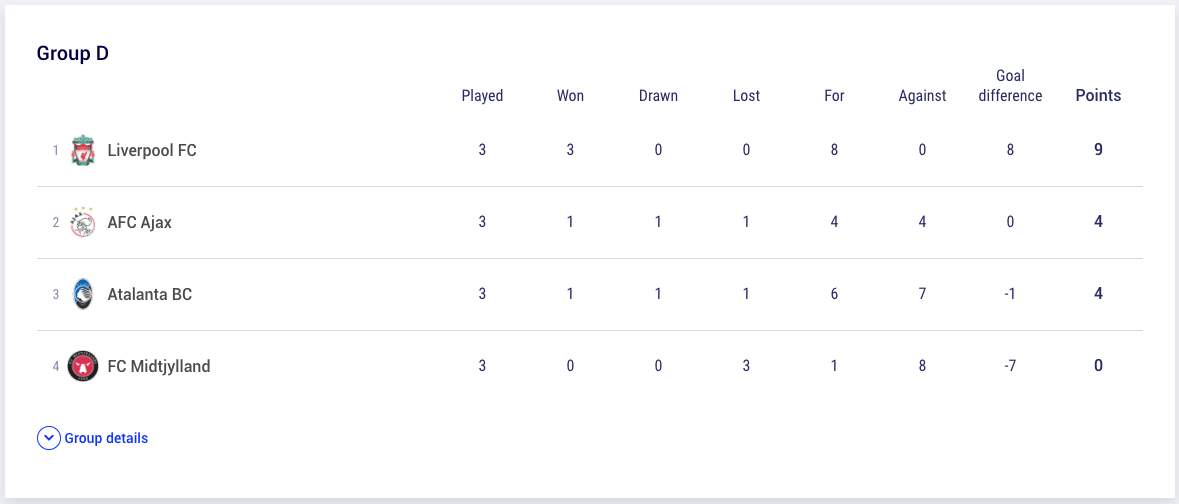Click the FC Midtjylland round logo

[83, 366]
